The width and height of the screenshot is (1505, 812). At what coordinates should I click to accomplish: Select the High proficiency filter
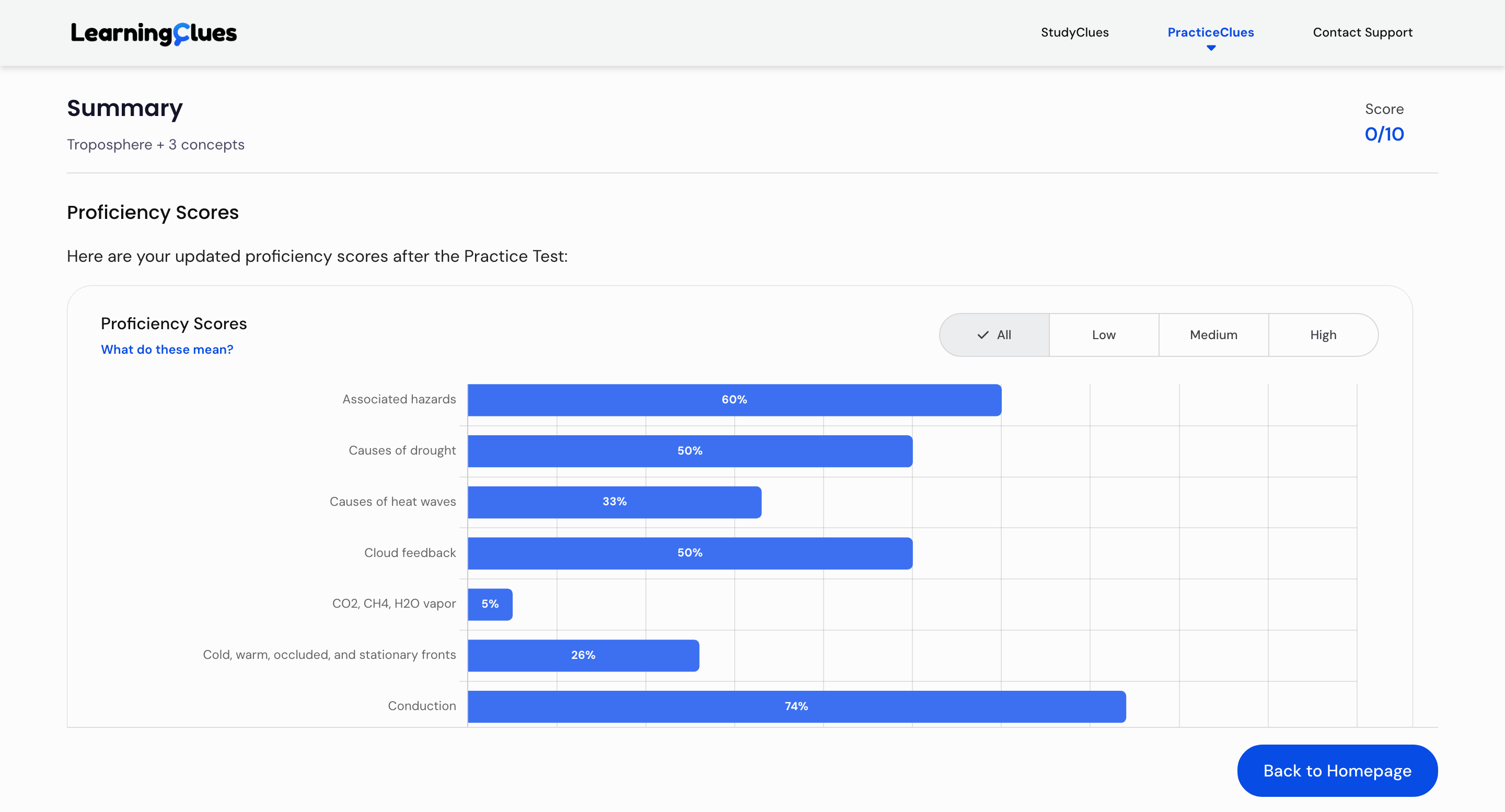point(1323,335)
